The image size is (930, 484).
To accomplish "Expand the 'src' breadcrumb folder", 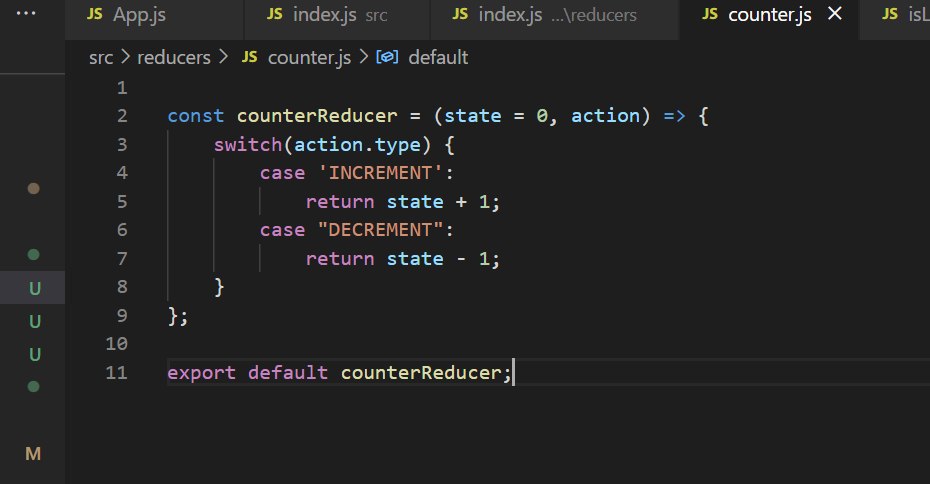I will coord(100,58).
